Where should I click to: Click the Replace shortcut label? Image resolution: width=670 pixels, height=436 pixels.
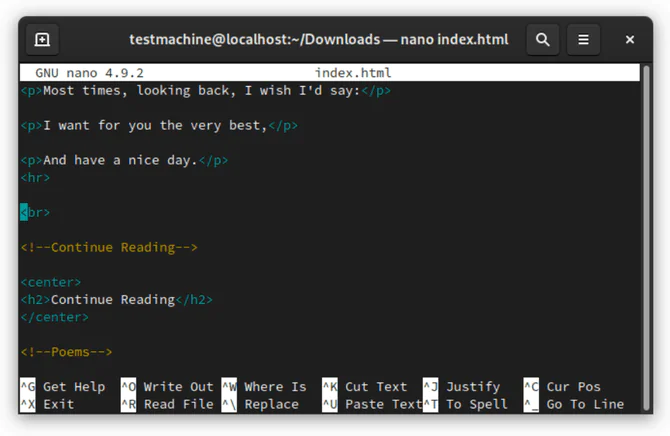(271, 404)
